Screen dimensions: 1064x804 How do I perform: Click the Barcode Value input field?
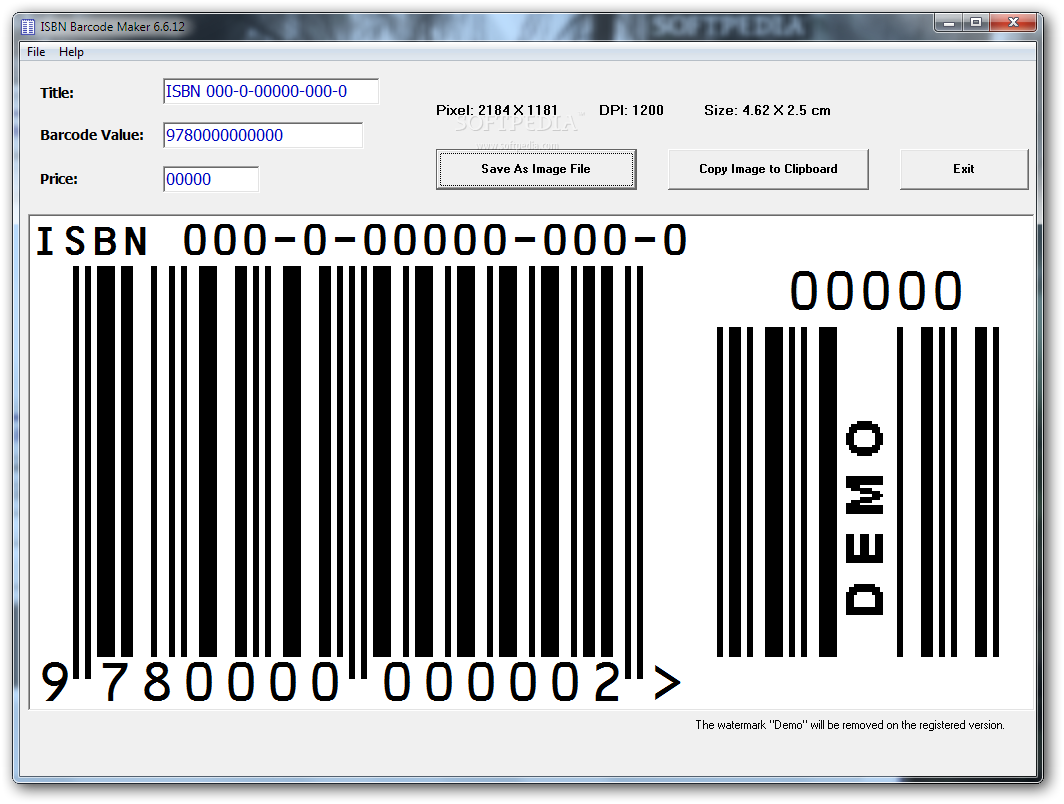click(x=263, y=135)
